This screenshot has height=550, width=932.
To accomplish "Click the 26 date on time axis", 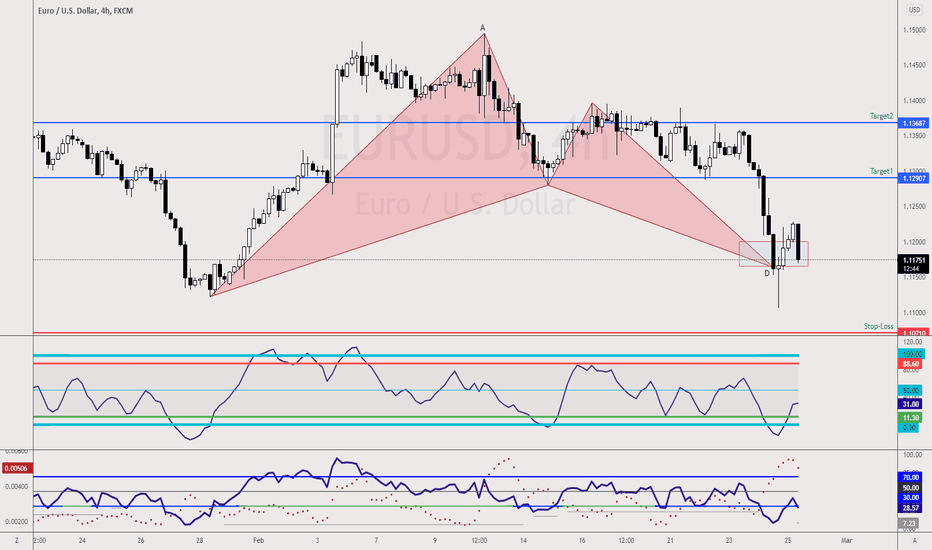I will click(x=141, y=540).
